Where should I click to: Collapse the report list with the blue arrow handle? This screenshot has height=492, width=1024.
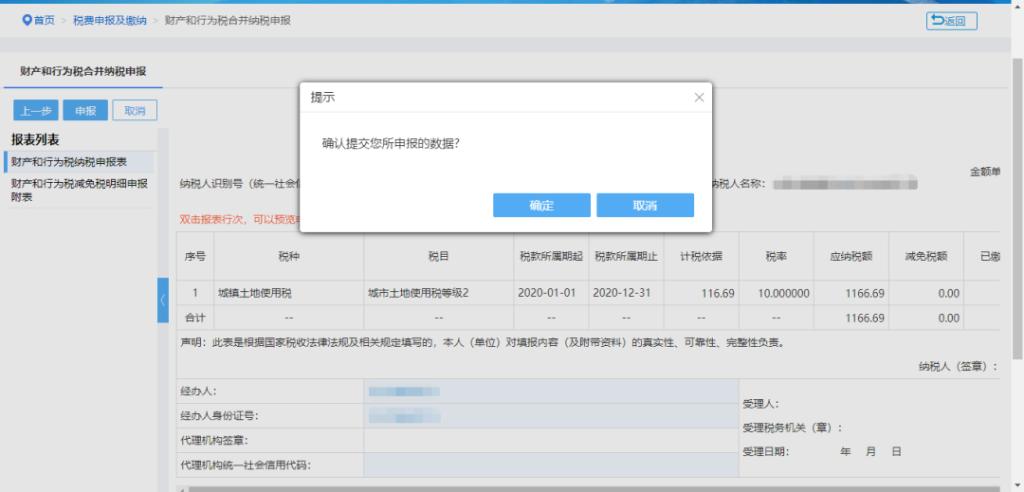tap(163, 300)
